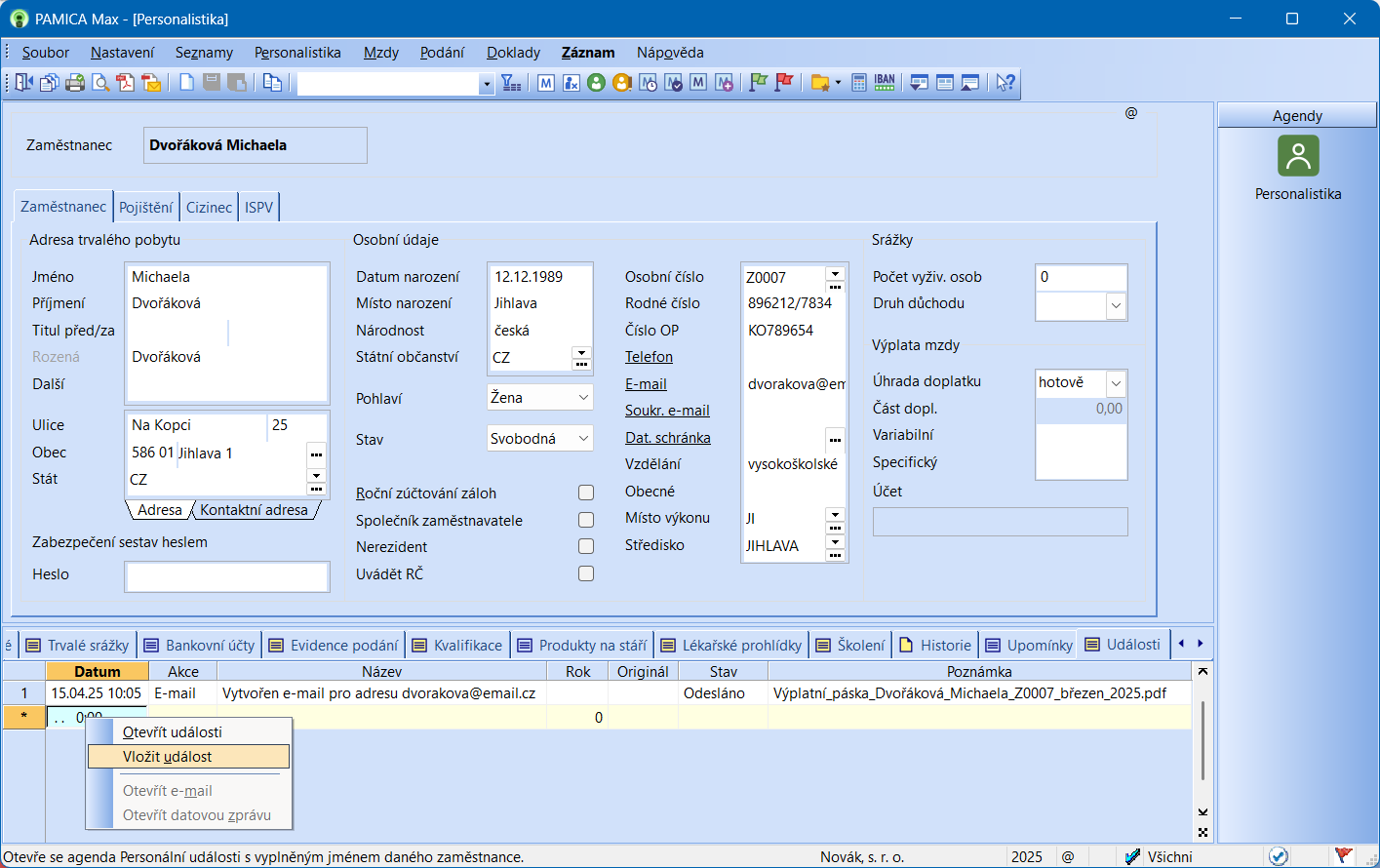Click the PDF export icon
This screenshot has height=868, width=1380.
click(x=126, y=83)
